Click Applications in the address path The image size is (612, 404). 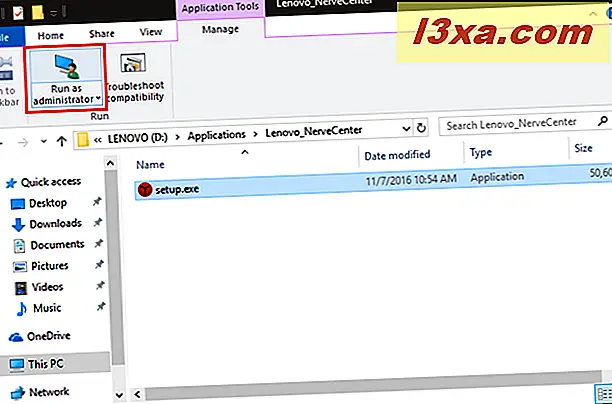[216, 135]
